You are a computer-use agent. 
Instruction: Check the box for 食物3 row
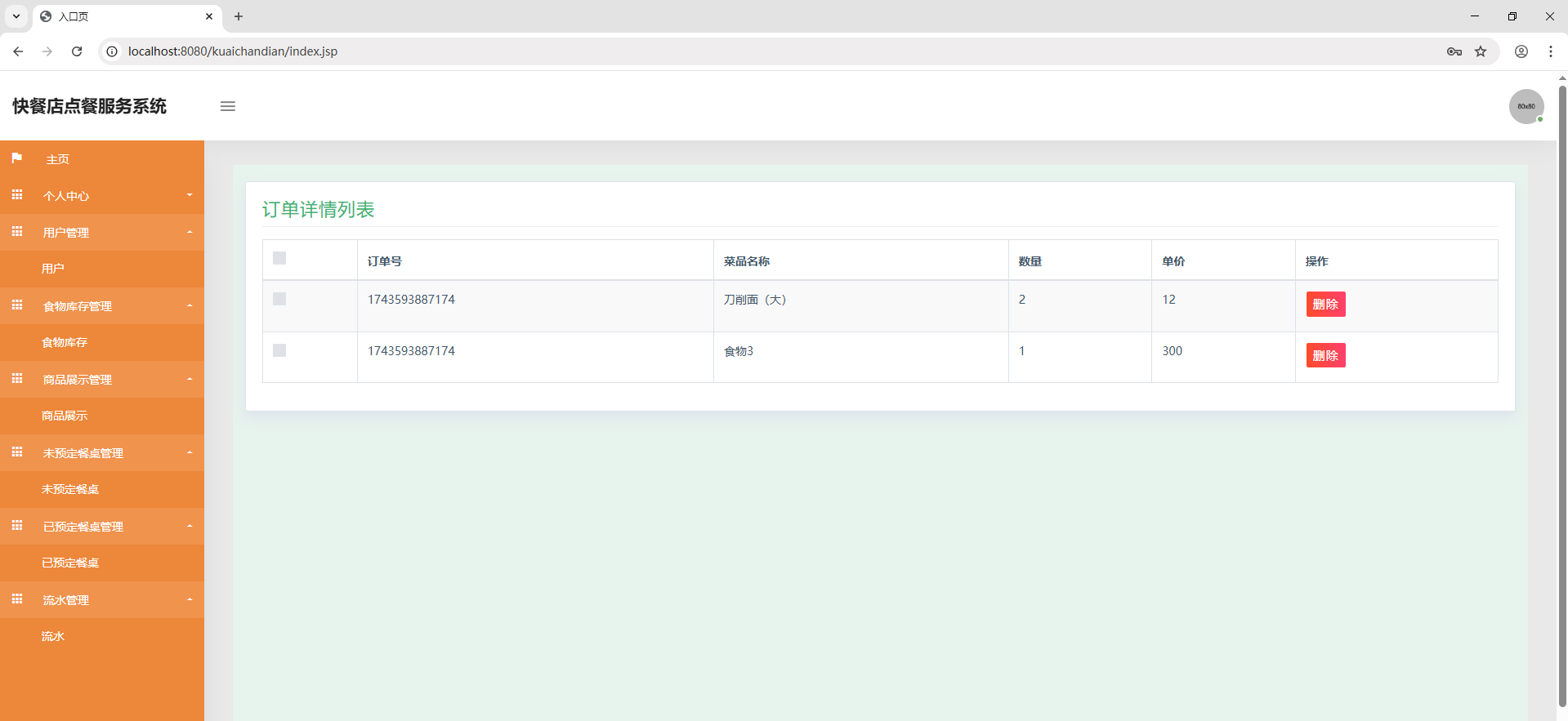coord(279,350)
